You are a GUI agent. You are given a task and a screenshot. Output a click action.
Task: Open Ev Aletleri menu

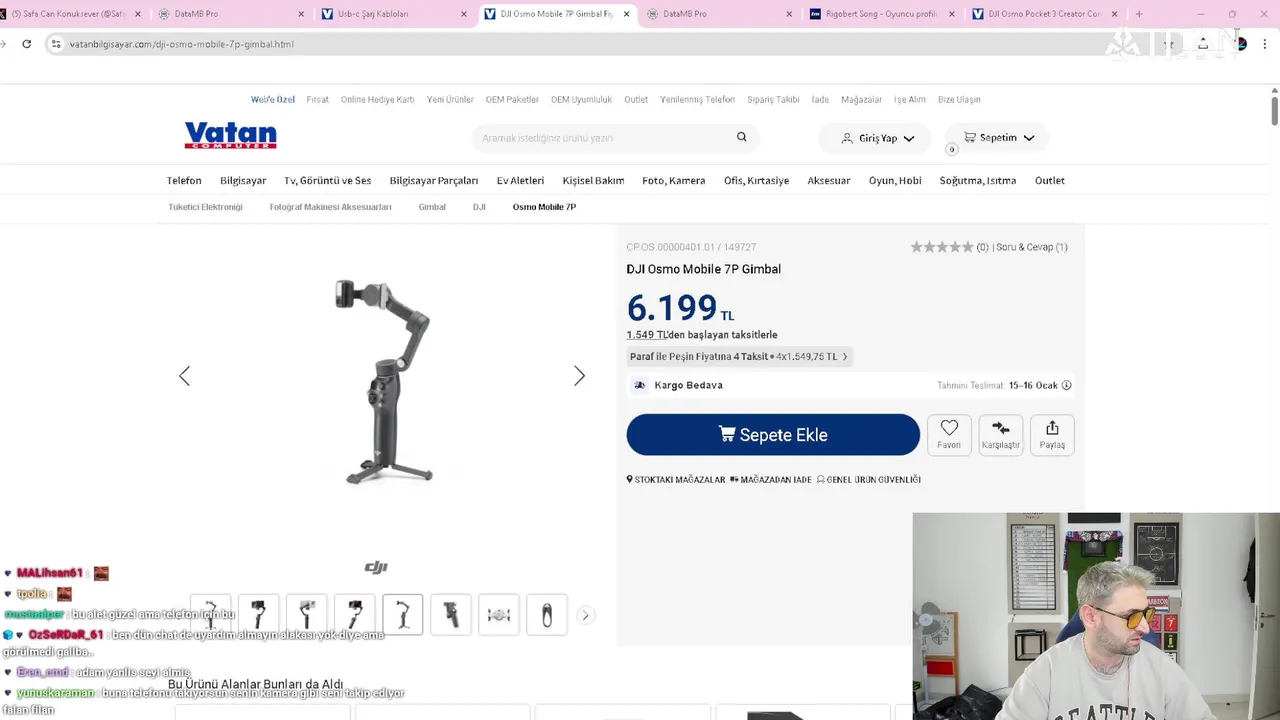click(x=520, y=181)
